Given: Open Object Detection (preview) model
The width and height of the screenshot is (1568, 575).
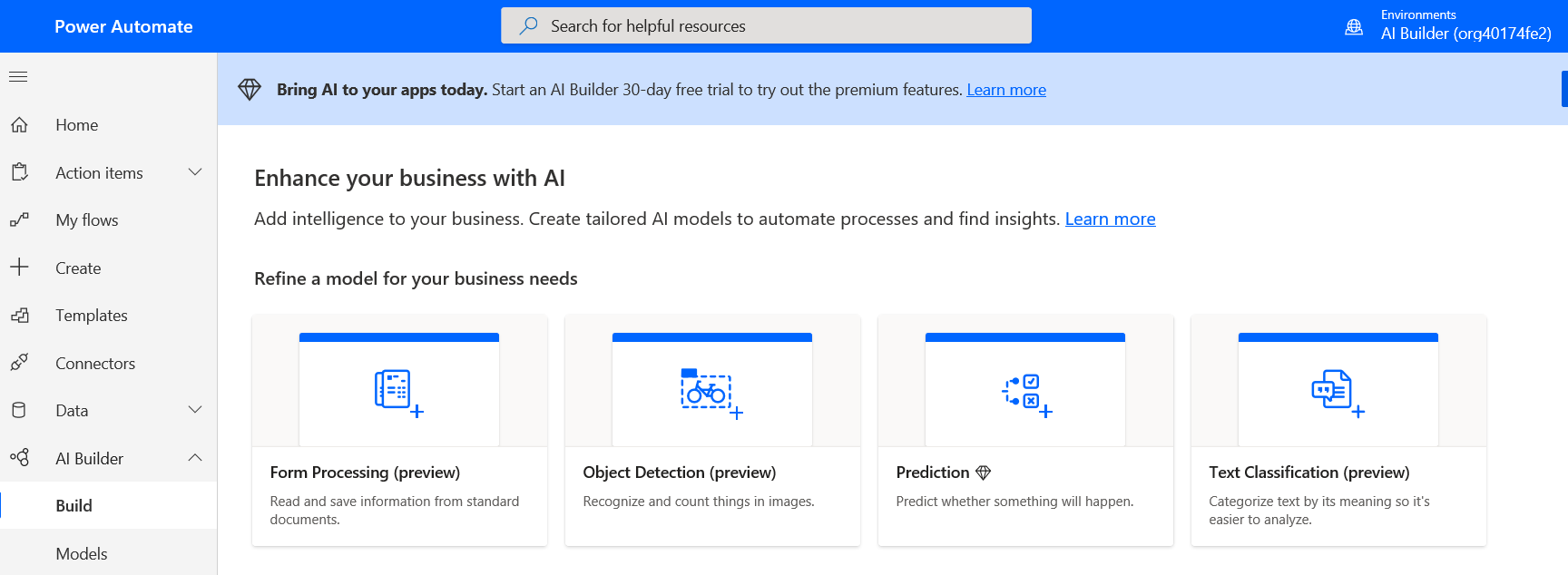Looking at the screenshot, I should pyautogui.click(x=680, y=473).
